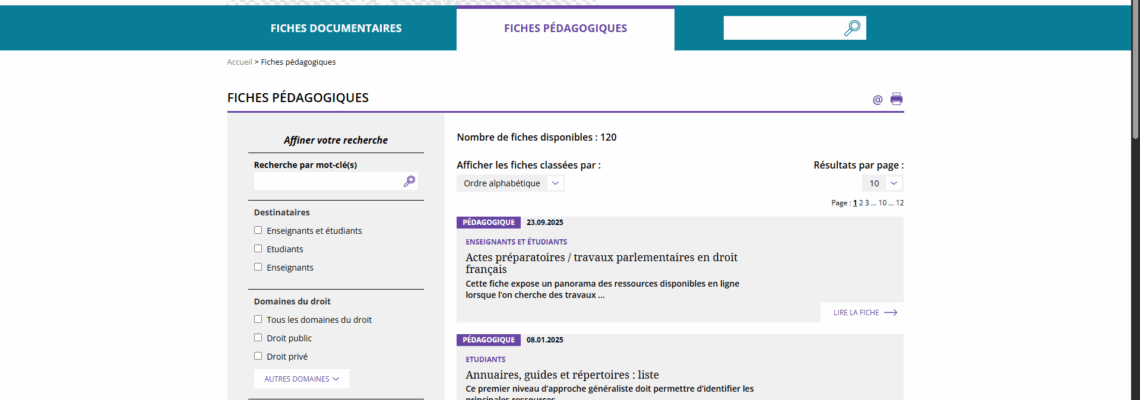Click the keyword search magnifier icon
This screenshot has height=400, width=1140.
pos(409,181)
